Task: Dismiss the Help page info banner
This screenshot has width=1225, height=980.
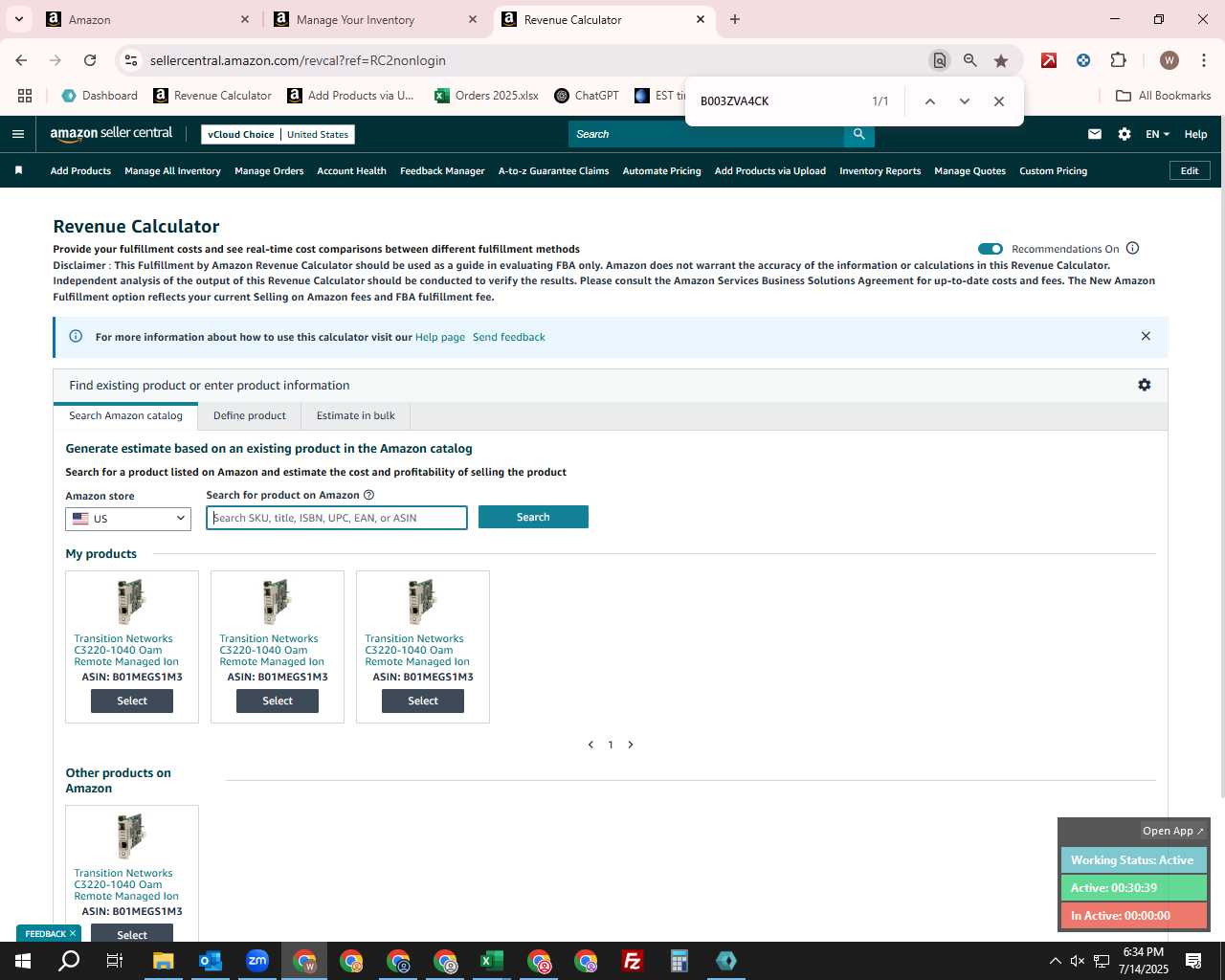Action: (x=1146, y=336)
